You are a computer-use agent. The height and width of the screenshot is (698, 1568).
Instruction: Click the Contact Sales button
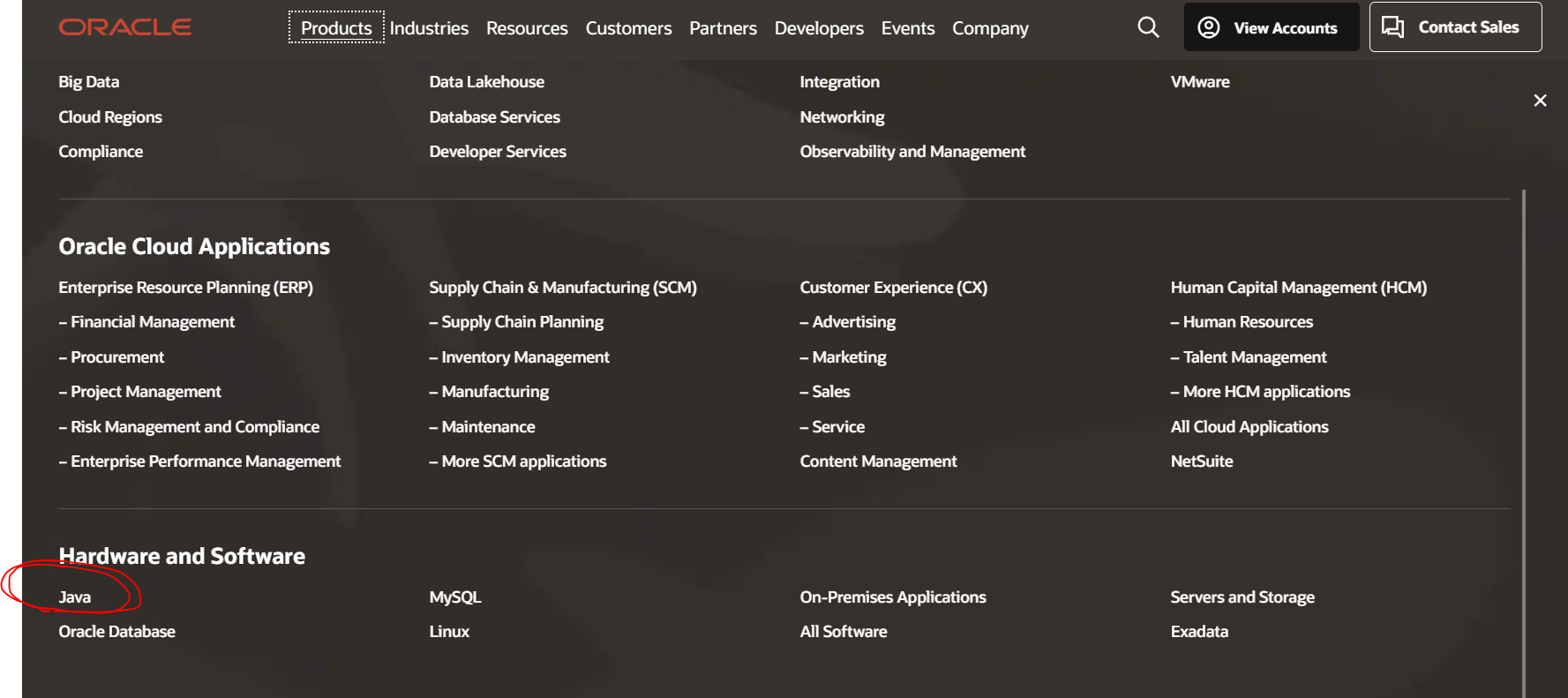(1455, 27)
